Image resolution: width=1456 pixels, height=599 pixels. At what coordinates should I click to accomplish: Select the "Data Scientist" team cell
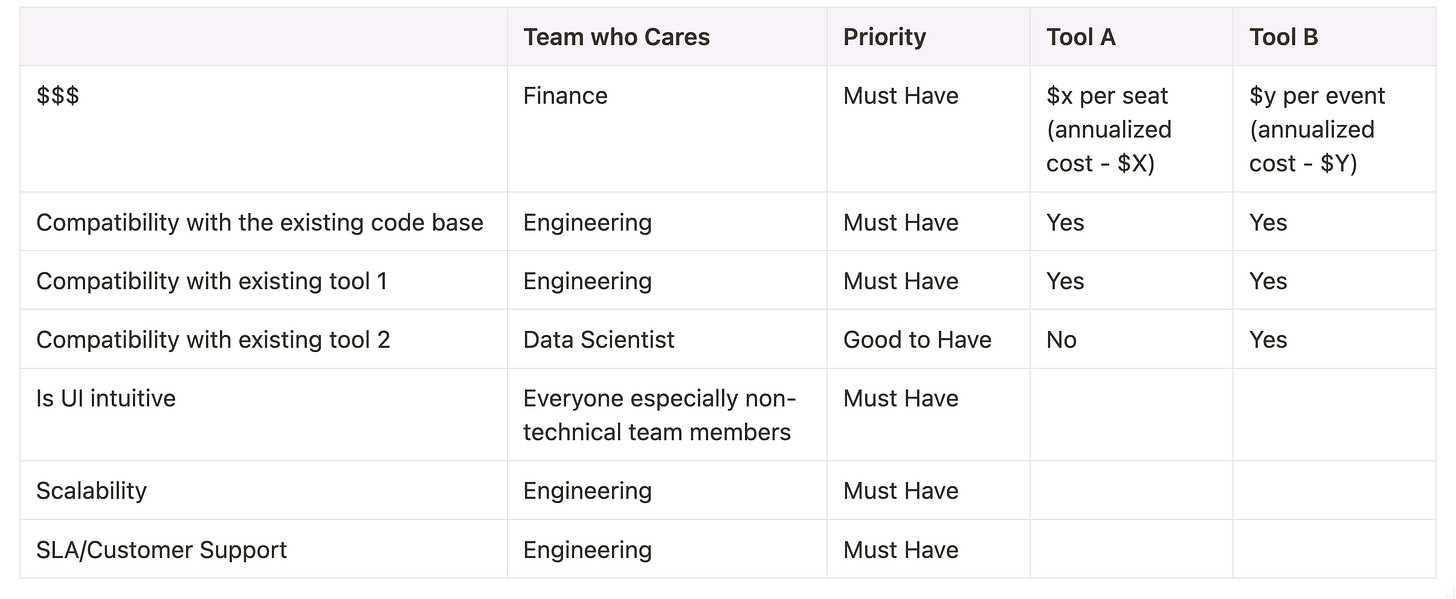pos(598,340)
